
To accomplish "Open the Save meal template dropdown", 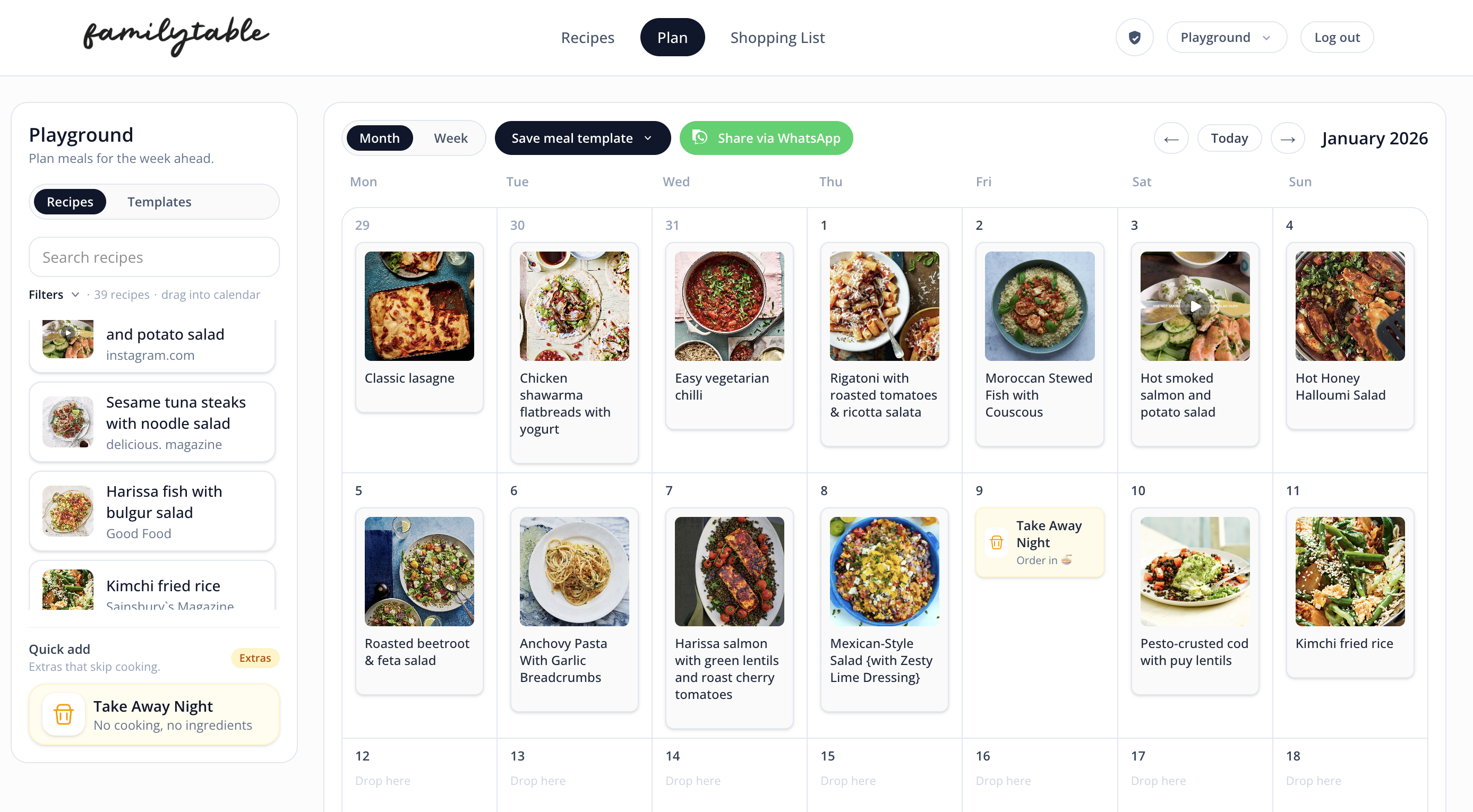I will tap(582, 137).
